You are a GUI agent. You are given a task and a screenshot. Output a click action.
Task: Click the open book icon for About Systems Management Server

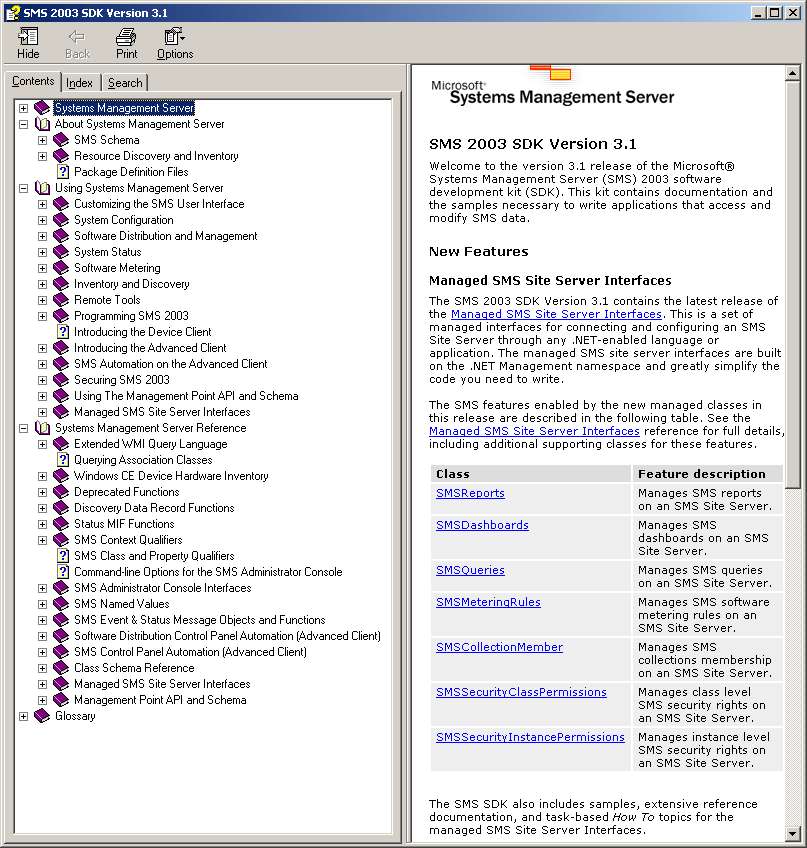pos(42,124)
